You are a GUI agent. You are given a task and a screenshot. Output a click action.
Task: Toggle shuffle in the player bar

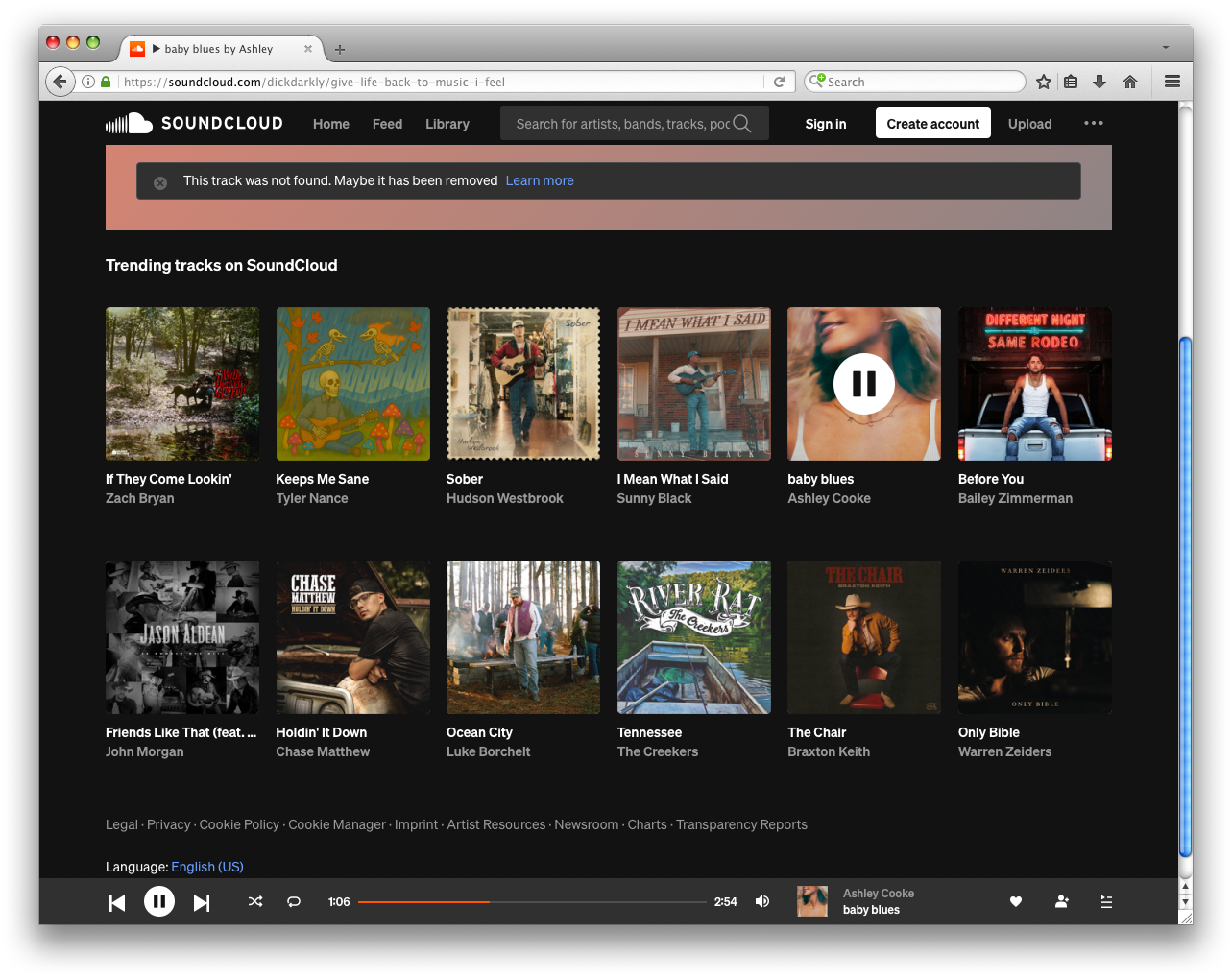[255, 902]
